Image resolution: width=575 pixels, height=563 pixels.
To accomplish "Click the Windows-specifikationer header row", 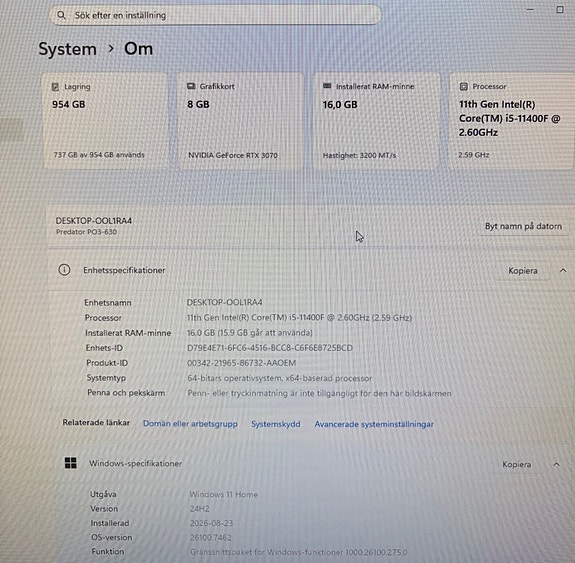I will (x=314, y=464).
